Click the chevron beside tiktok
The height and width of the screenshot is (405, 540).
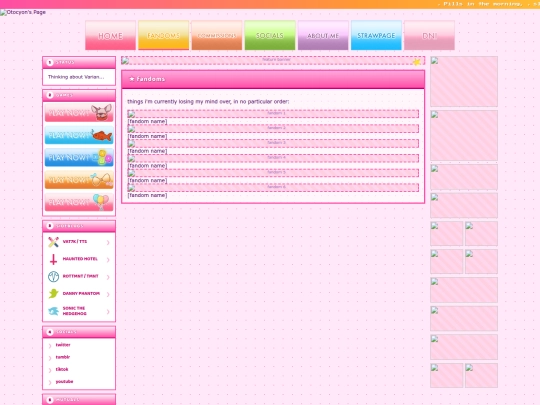click(x=50, y=370)
